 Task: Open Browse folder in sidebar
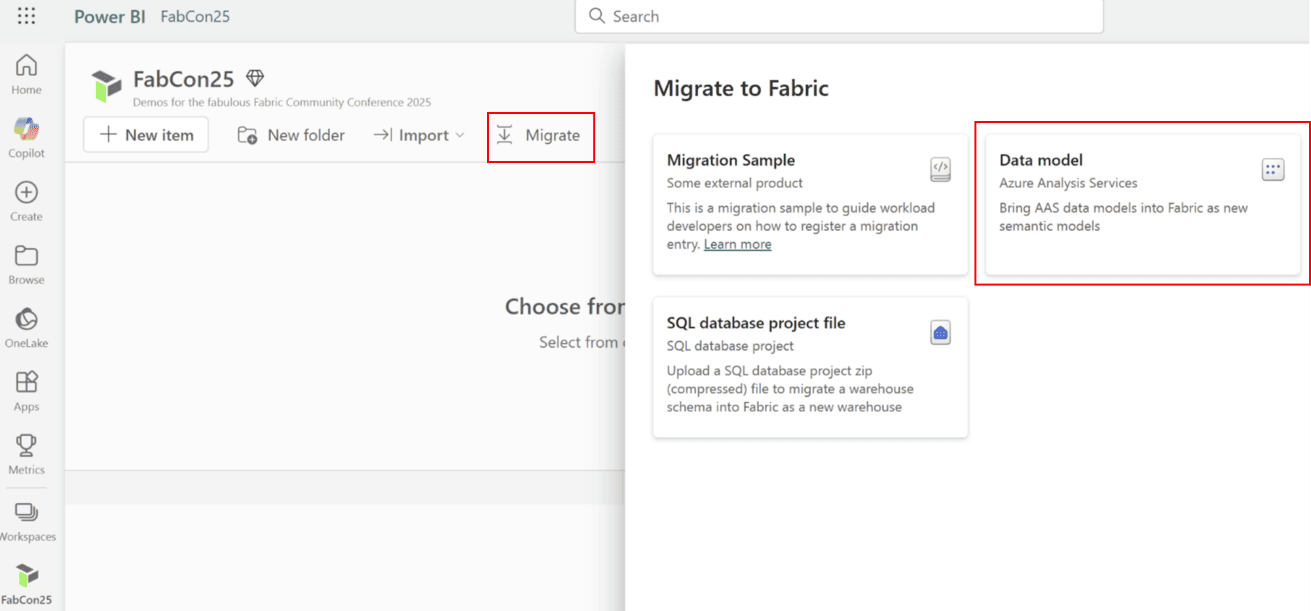(27, 265)
